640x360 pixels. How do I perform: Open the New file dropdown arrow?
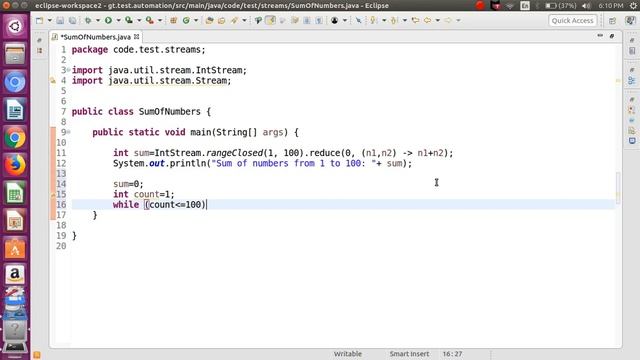(49, 20)
